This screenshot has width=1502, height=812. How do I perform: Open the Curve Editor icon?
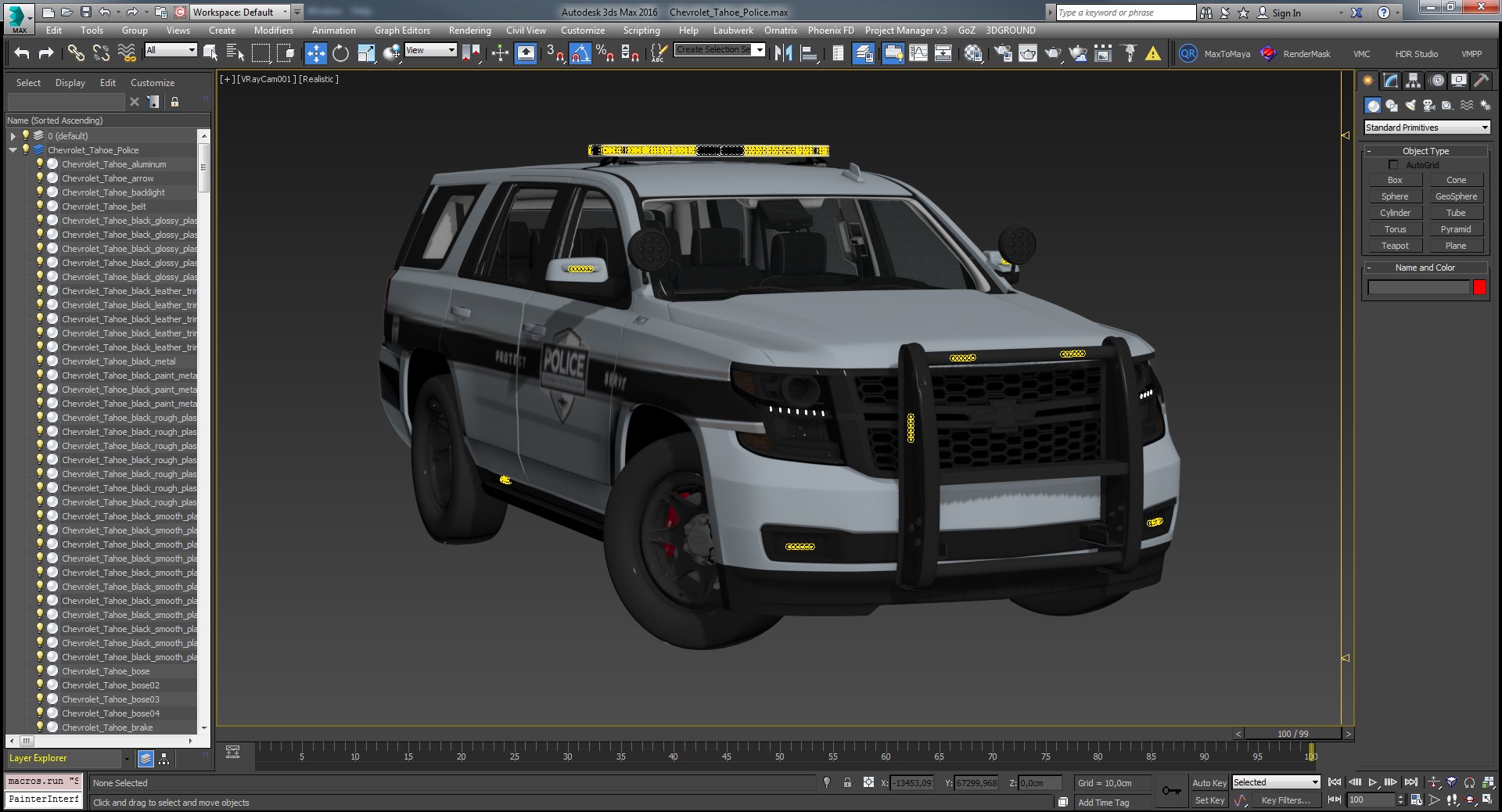pyautogui.click(x=918, y=53)
